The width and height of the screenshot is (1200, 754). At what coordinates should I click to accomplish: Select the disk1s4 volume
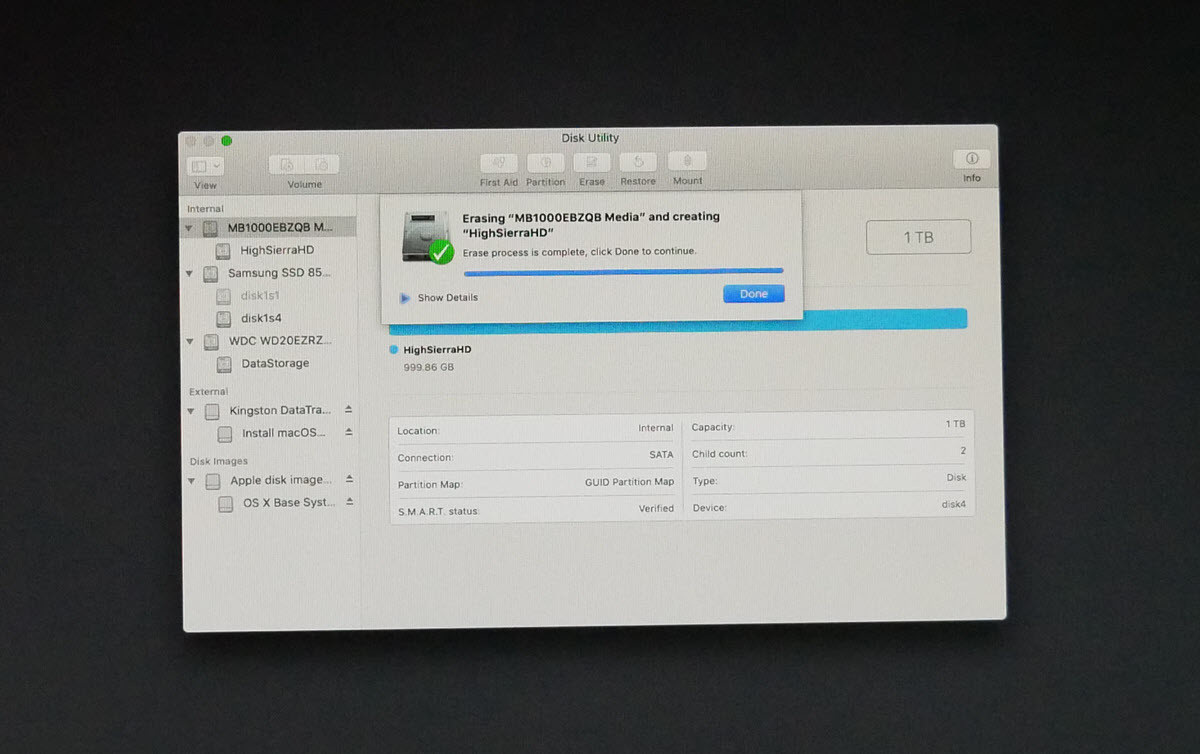[261, 319]
